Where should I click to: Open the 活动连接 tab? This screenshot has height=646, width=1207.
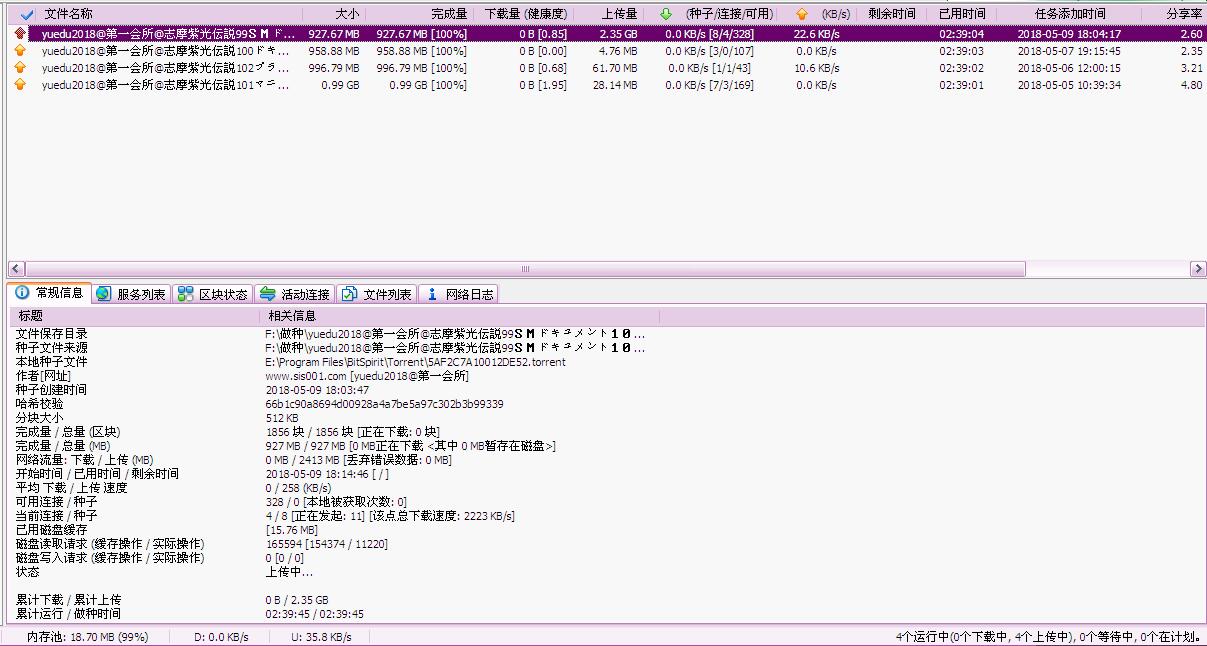click(294, 294)
